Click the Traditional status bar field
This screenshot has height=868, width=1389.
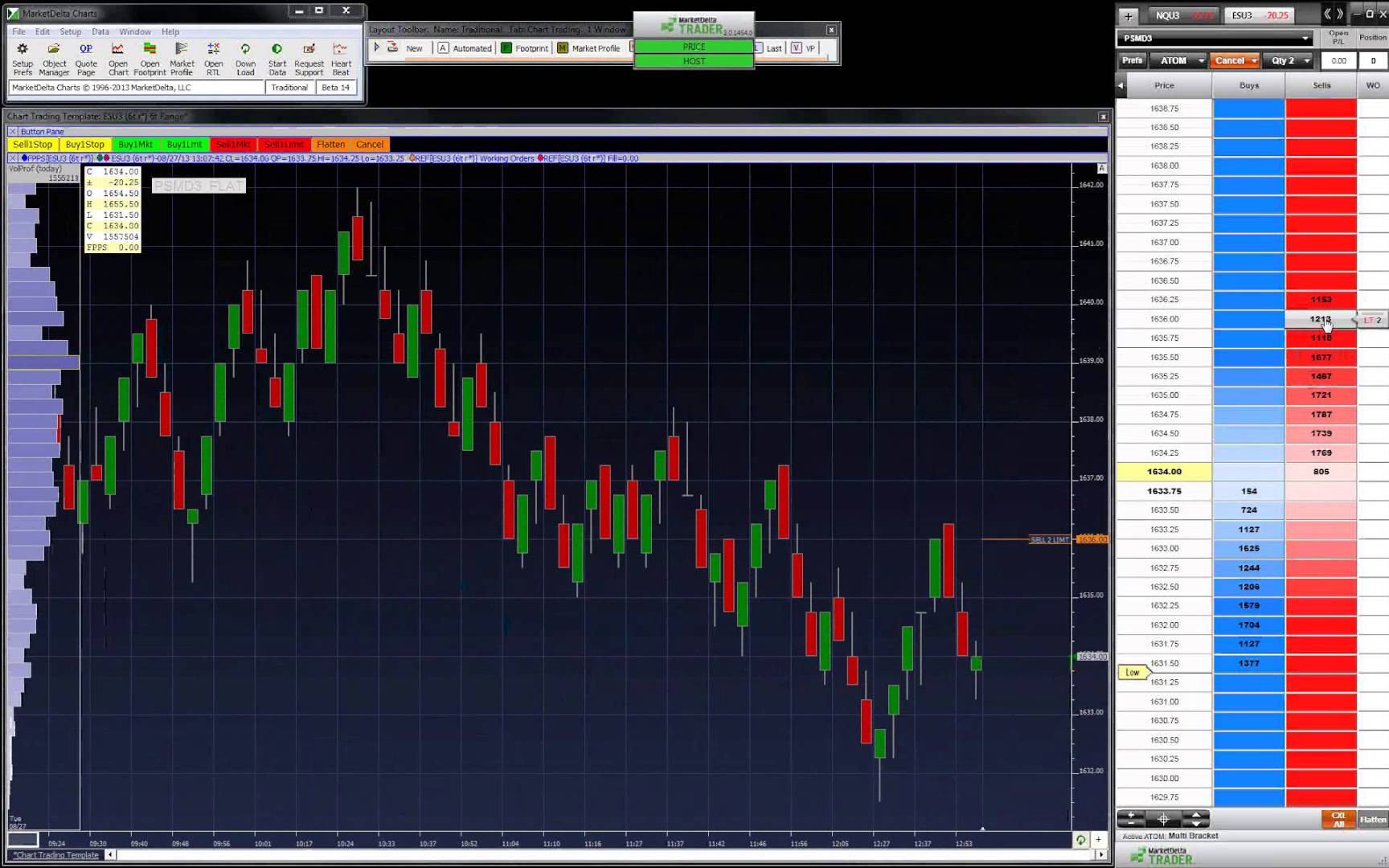pos(289,88)
